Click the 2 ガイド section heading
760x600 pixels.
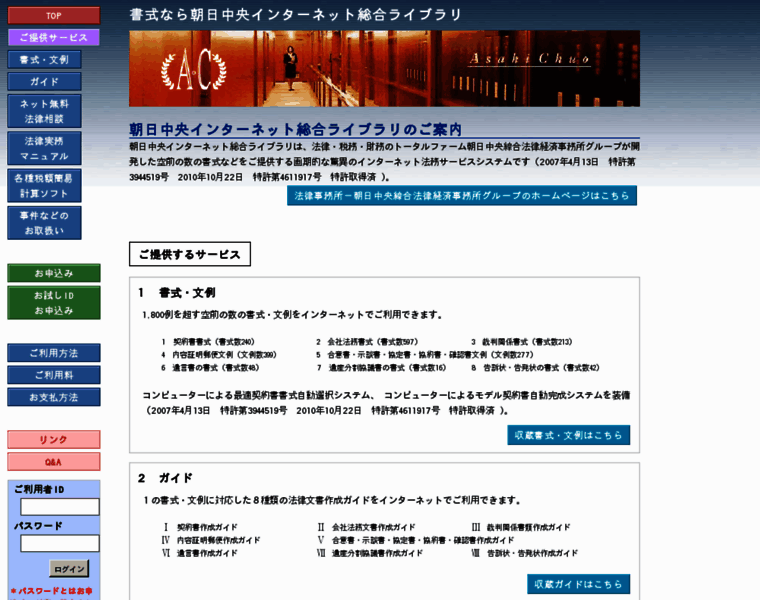click(x=165, y=478)
